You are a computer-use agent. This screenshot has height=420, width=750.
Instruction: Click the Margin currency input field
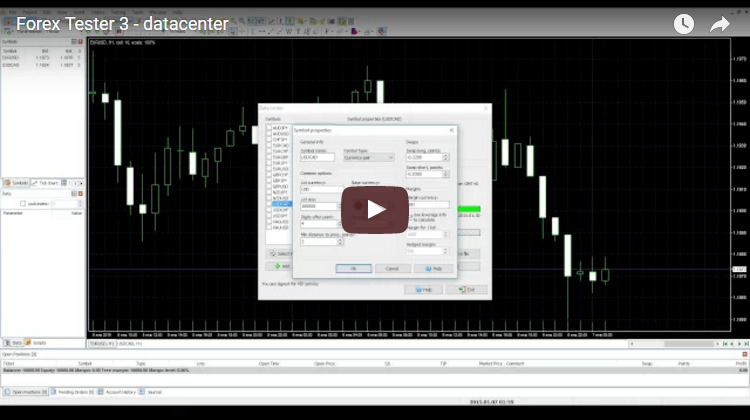point(428,204)
